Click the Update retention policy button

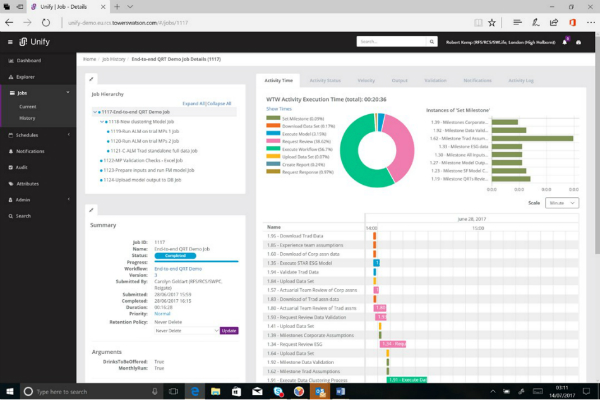229,331
